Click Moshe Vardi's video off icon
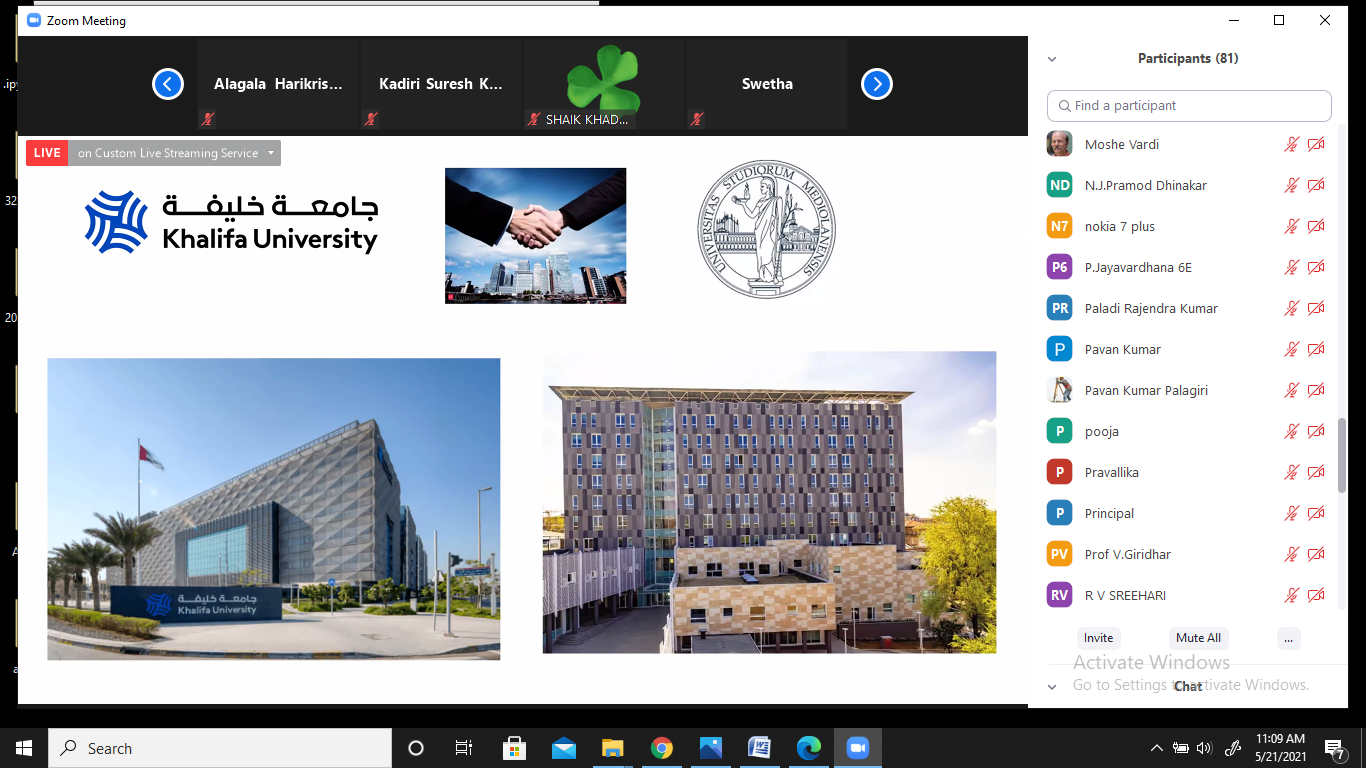The width and height of the screenshot is (1366, 768). [1316, 145]
